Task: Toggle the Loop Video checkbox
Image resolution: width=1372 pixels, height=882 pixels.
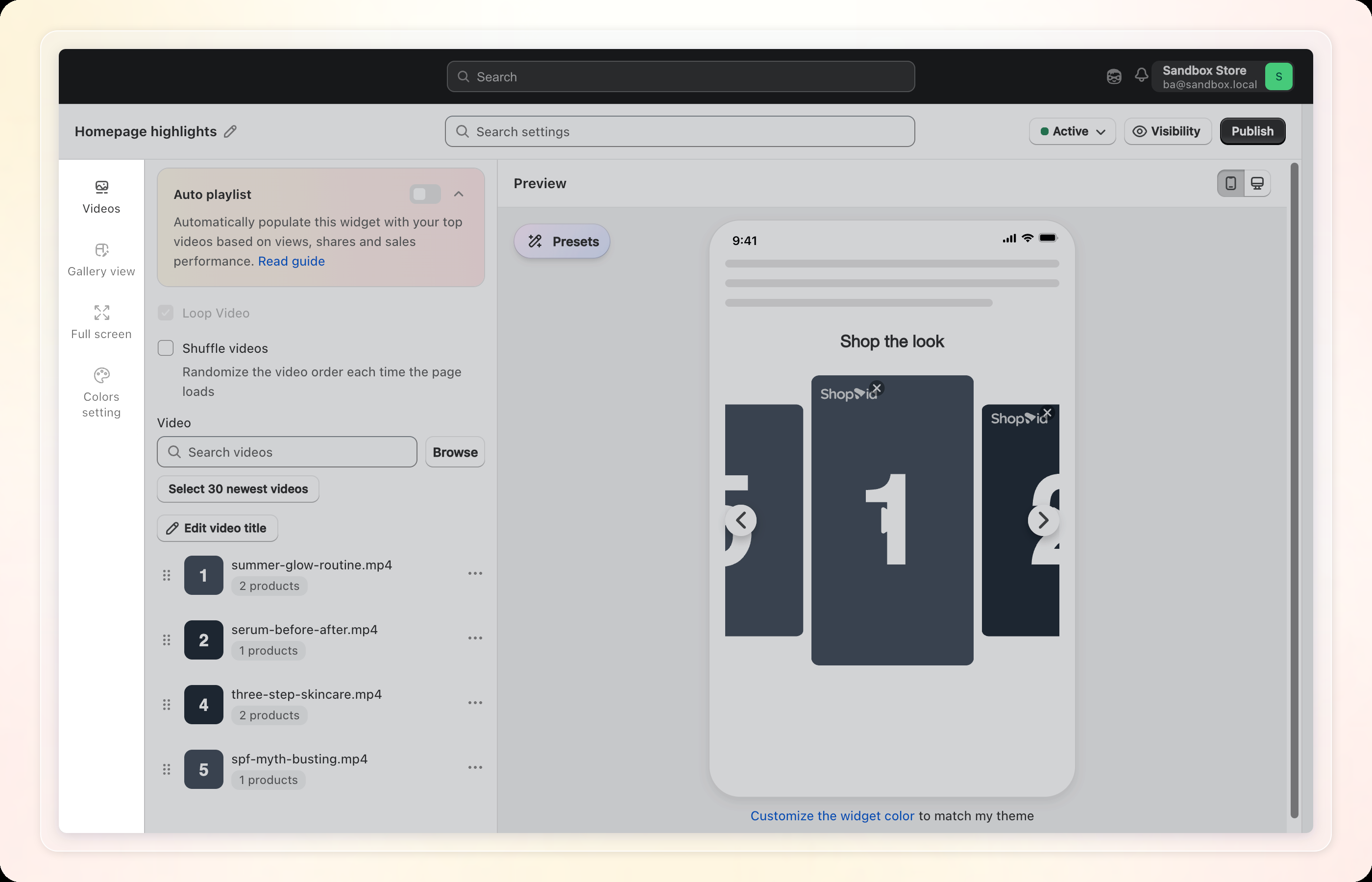Action: coord(166,313)
